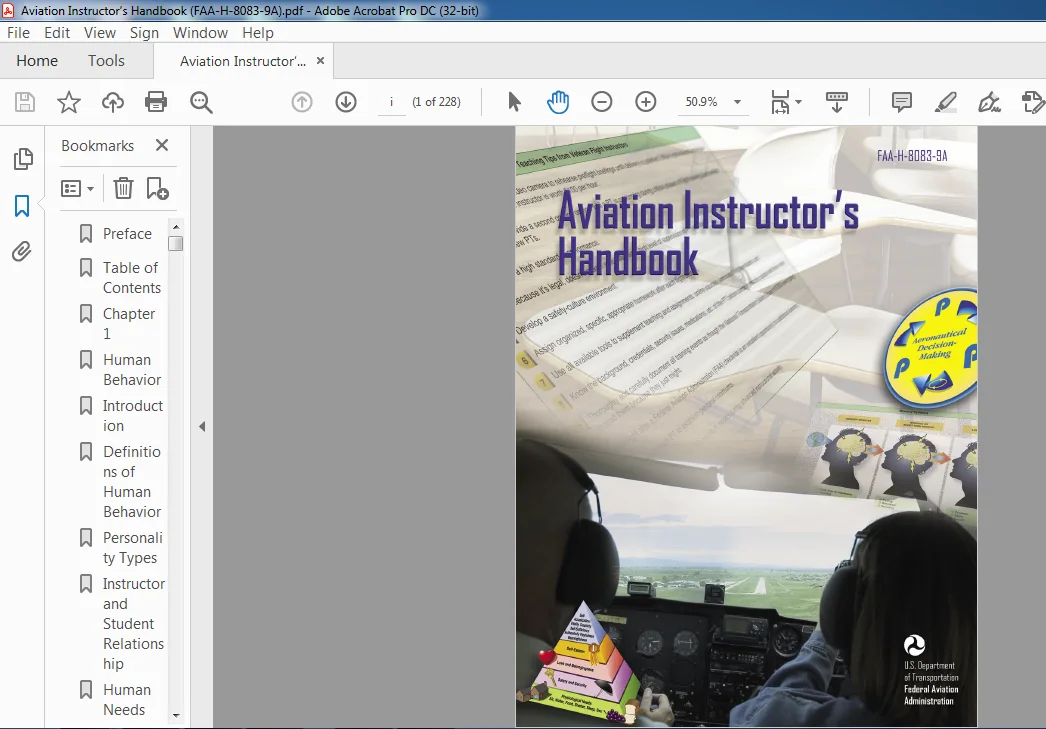Open fit page options dropdown arrow
This screenshot has height=729, width=1046.
point(799,102)
